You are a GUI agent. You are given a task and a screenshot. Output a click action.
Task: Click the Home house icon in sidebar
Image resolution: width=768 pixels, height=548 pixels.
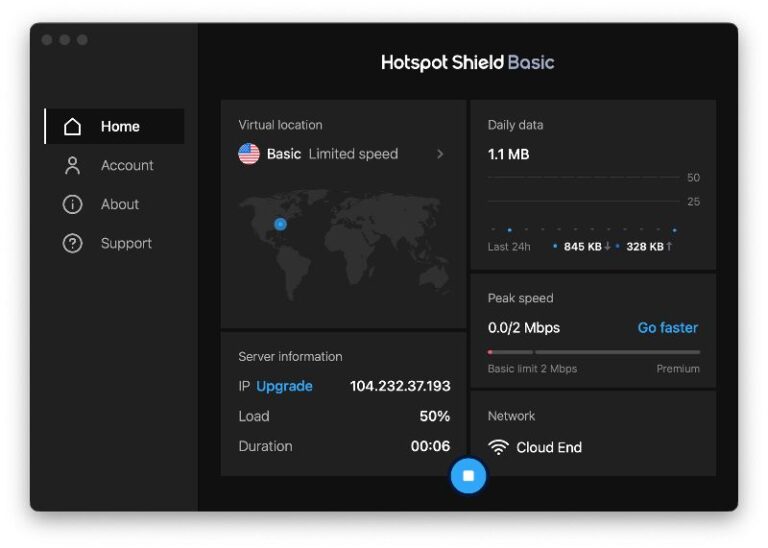[x=72, y=127]
